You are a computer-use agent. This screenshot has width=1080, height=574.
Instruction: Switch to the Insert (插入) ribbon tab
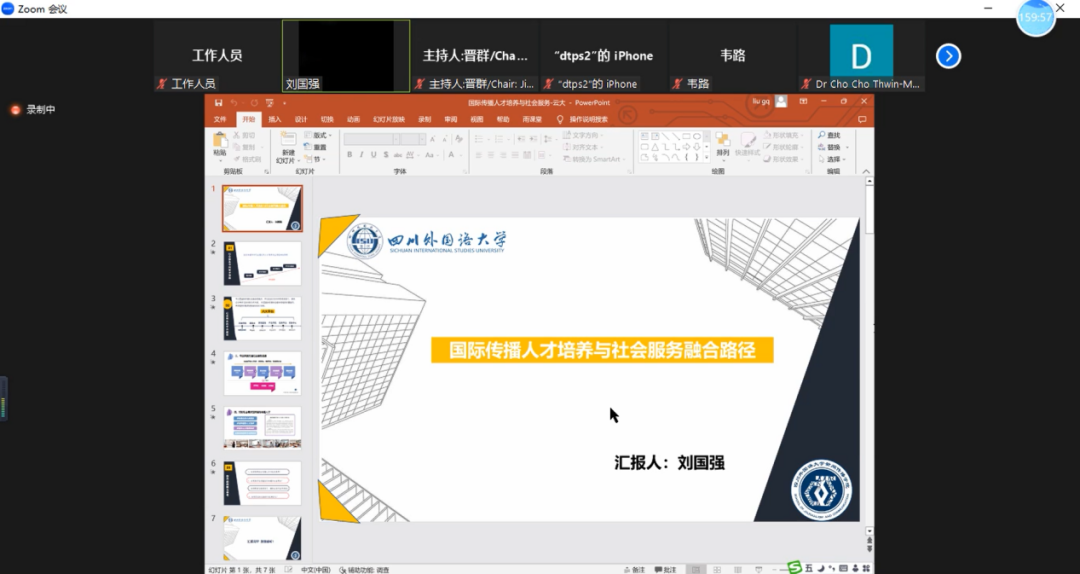point(274,119)
